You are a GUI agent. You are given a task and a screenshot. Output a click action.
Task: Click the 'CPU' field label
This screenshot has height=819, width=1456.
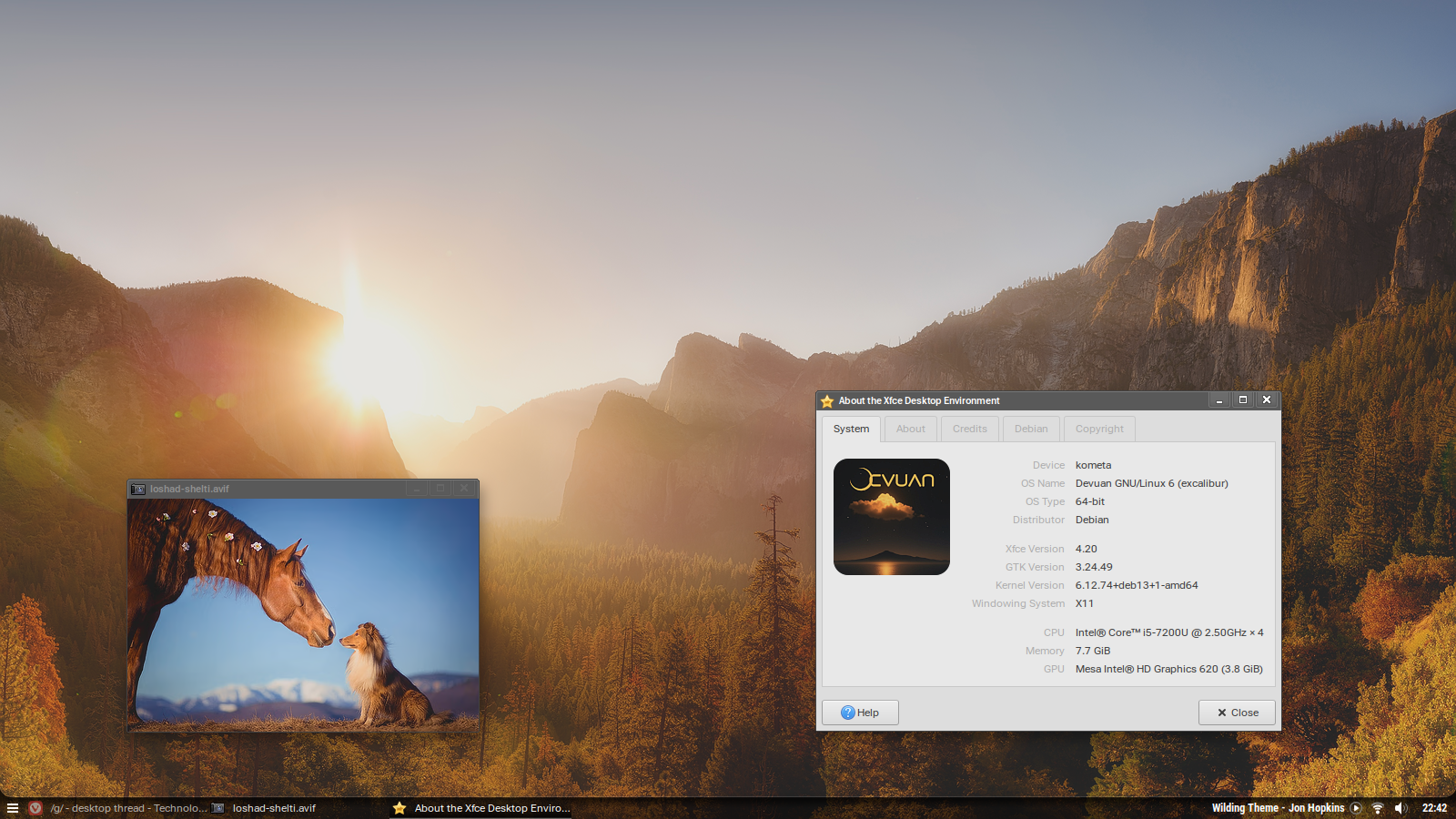pyautogui.click(x=1054, y=632)
